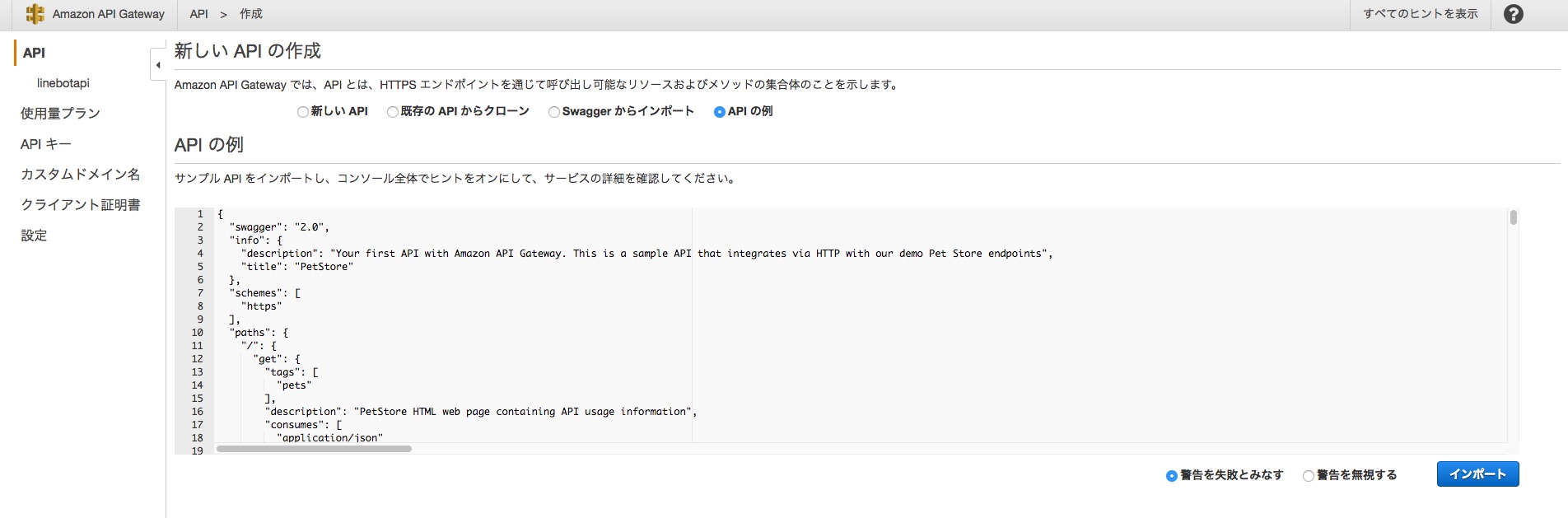
Task: Open the API section in sidebar
Action: click(35, 53)
